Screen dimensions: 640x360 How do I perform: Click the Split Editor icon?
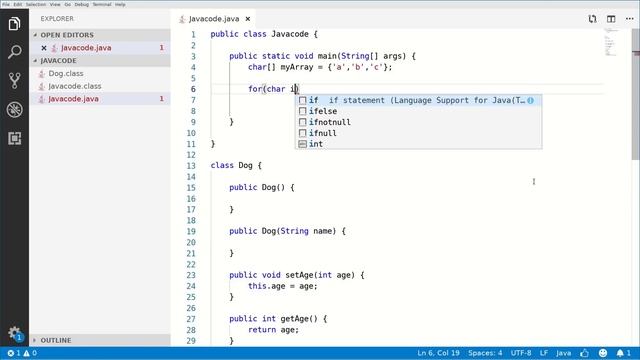[x=611, y=19]
